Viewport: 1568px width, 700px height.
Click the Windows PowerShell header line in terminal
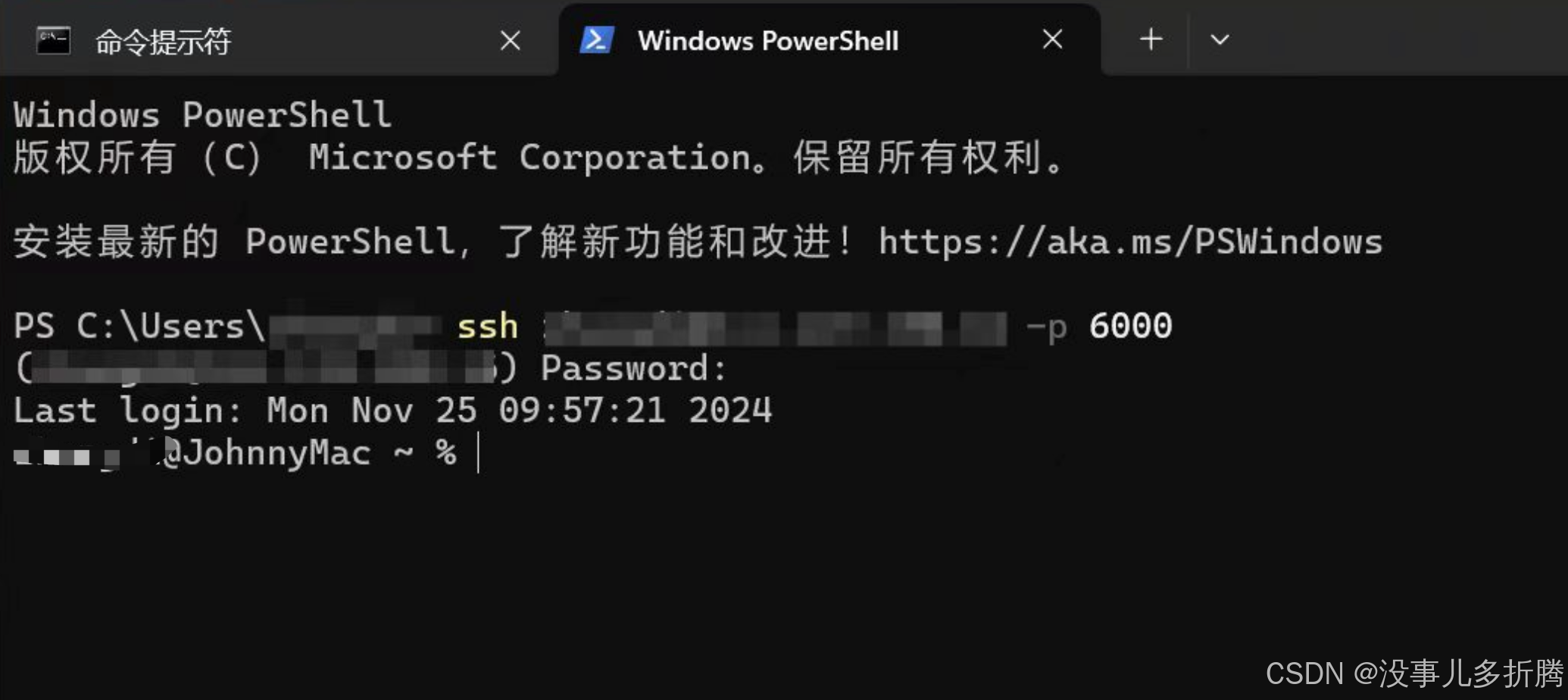point(202,115)
